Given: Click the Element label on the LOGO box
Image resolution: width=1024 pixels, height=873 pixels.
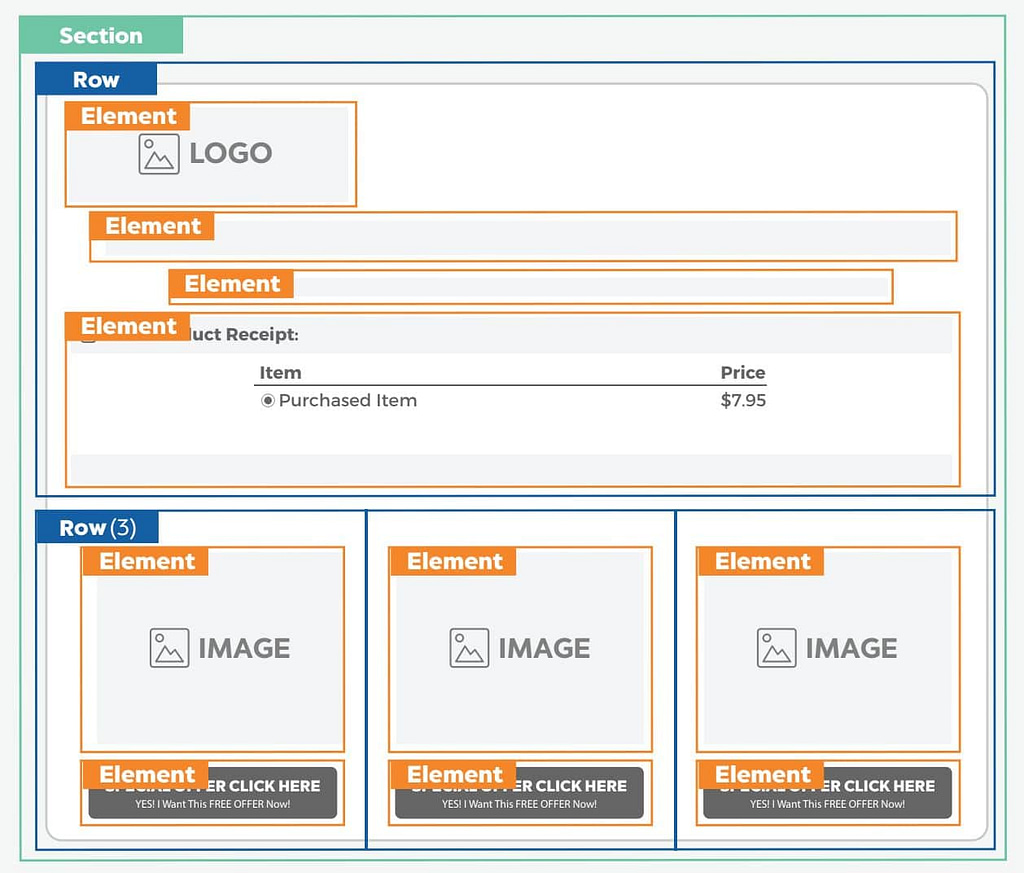Looking at the screenshot, I should 128,116.
